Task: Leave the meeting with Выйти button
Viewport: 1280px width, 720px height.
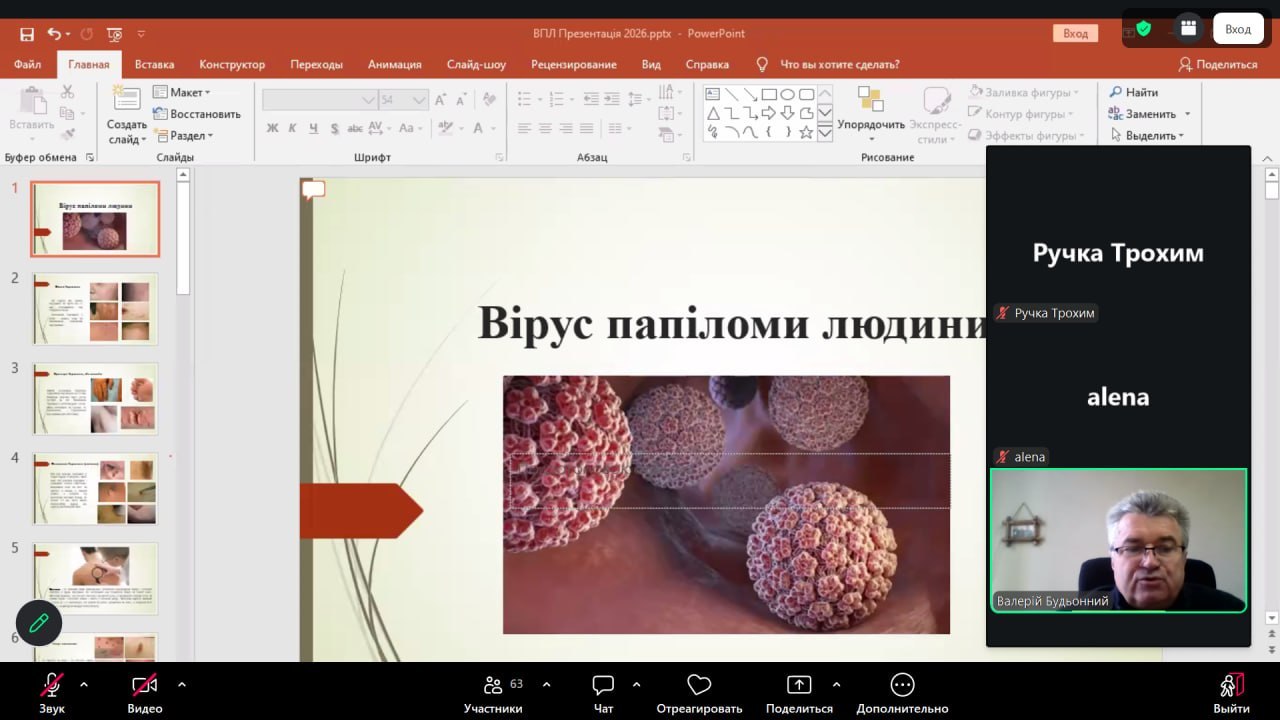Action: pos(1231,692)
